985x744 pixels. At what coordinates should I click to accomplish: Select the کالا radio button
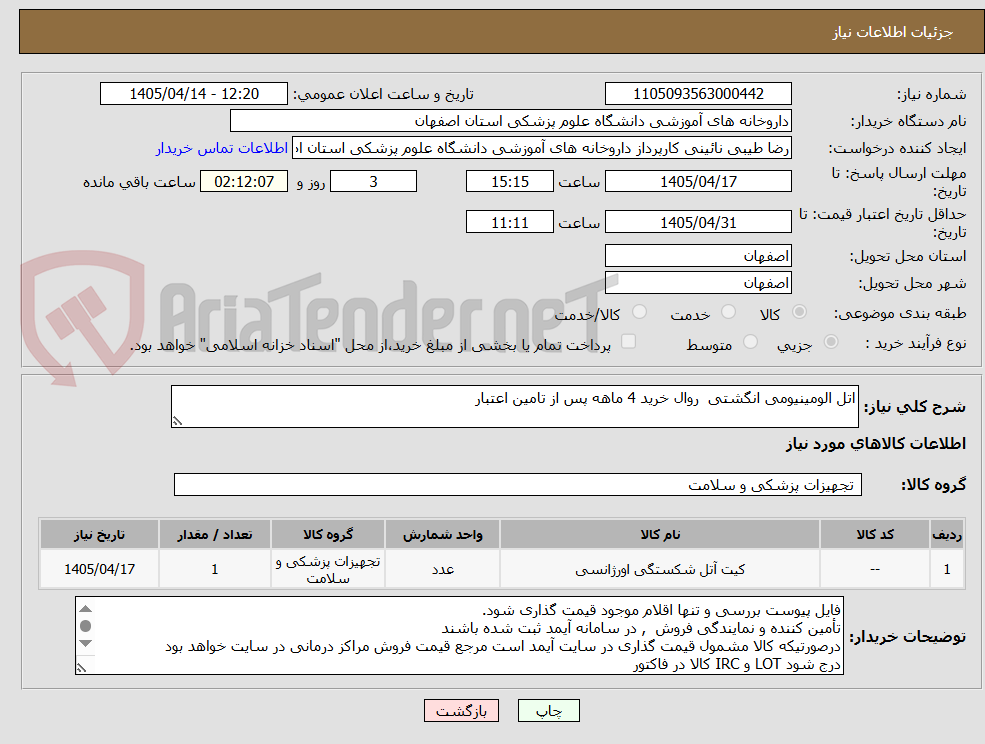(799, 312)
